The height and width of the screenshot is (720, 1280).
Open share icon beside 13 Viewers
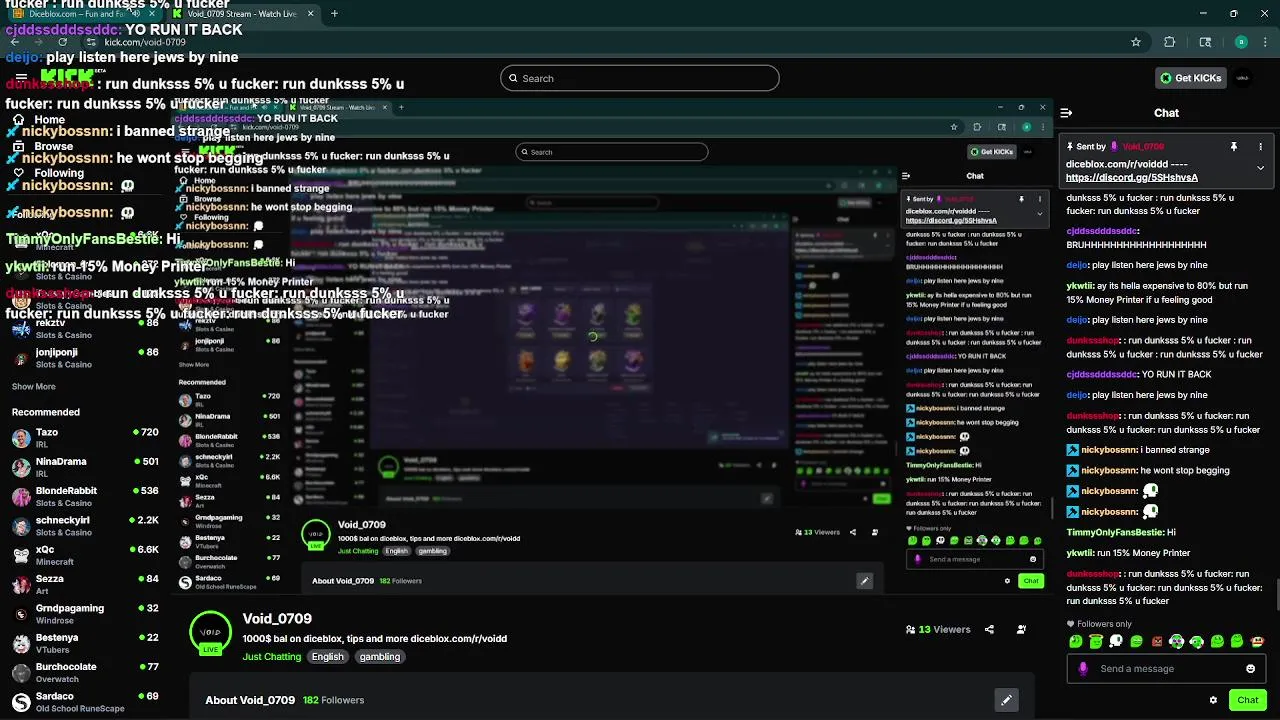989,629
